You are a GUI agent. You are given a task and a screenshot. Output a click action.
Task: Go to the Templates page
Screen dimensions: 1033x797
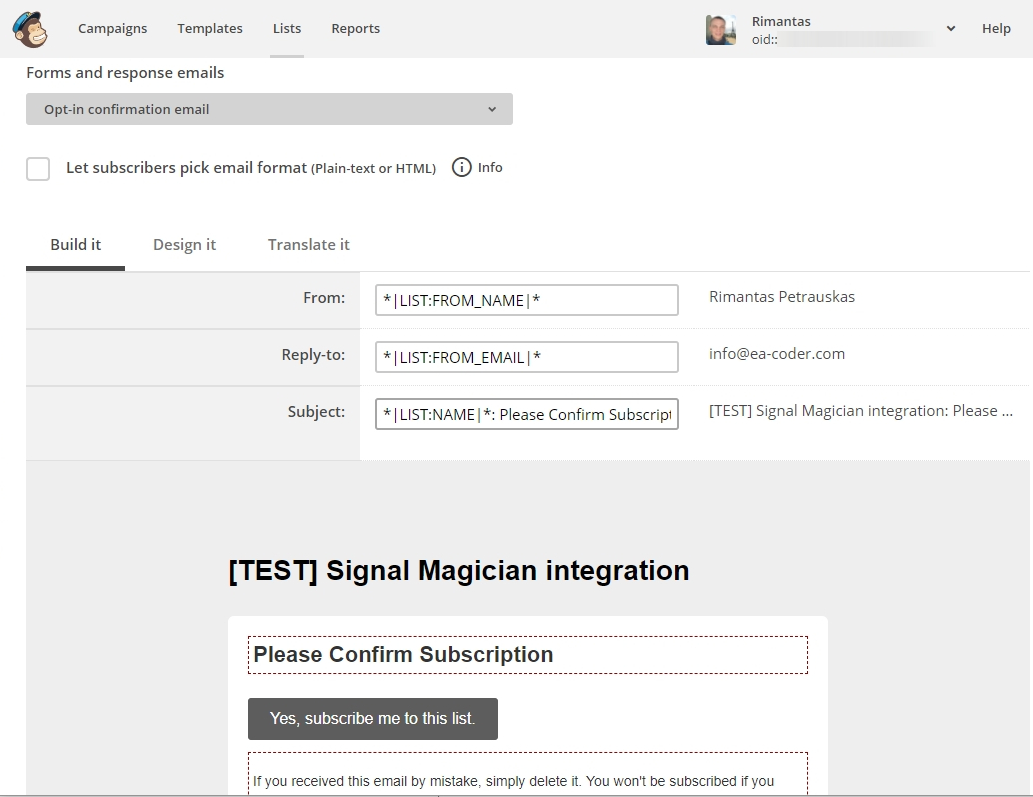pyautogui.click(x=210, y=29)
